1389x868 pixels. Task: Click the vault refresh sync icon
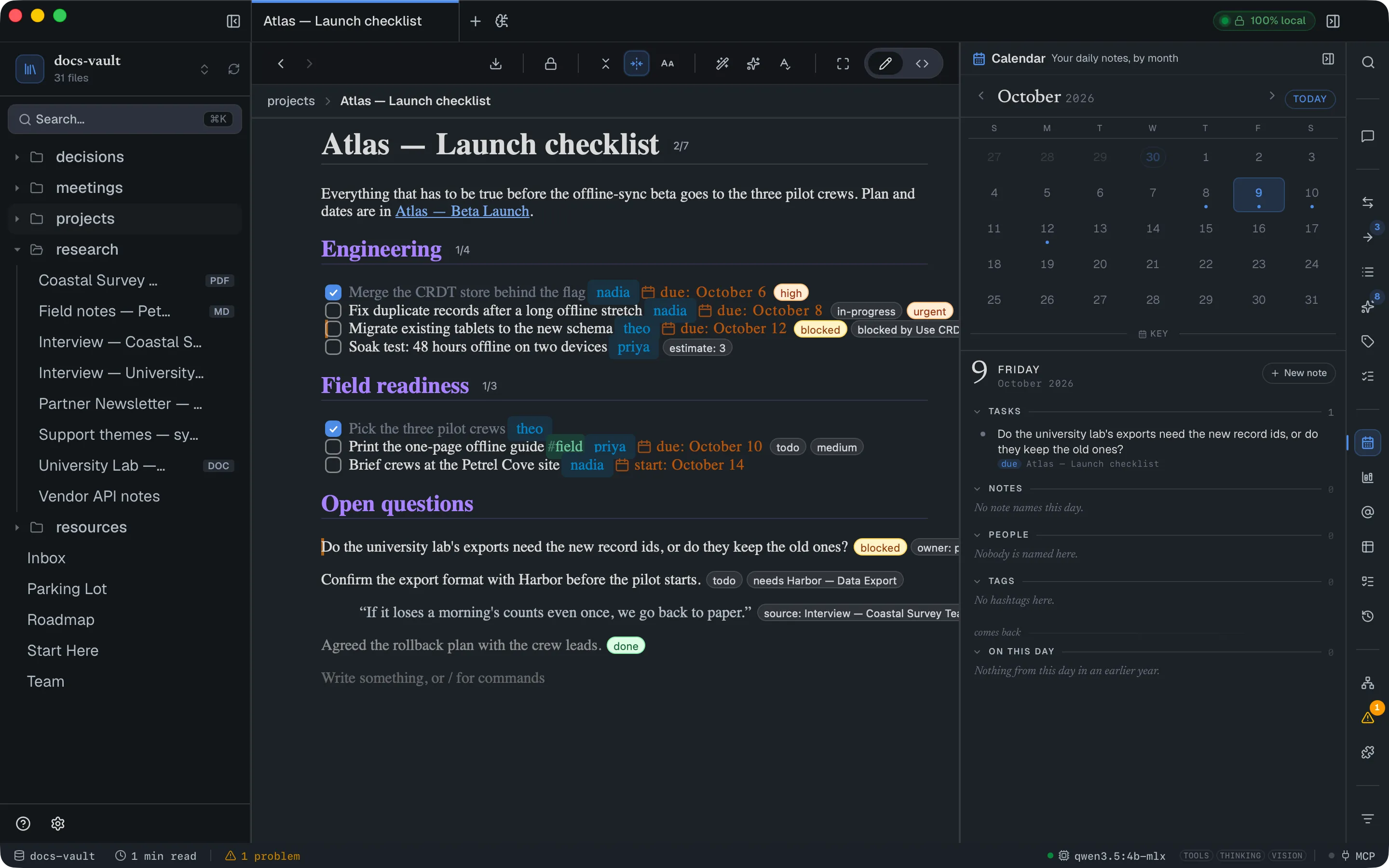(x=233, y=69)
